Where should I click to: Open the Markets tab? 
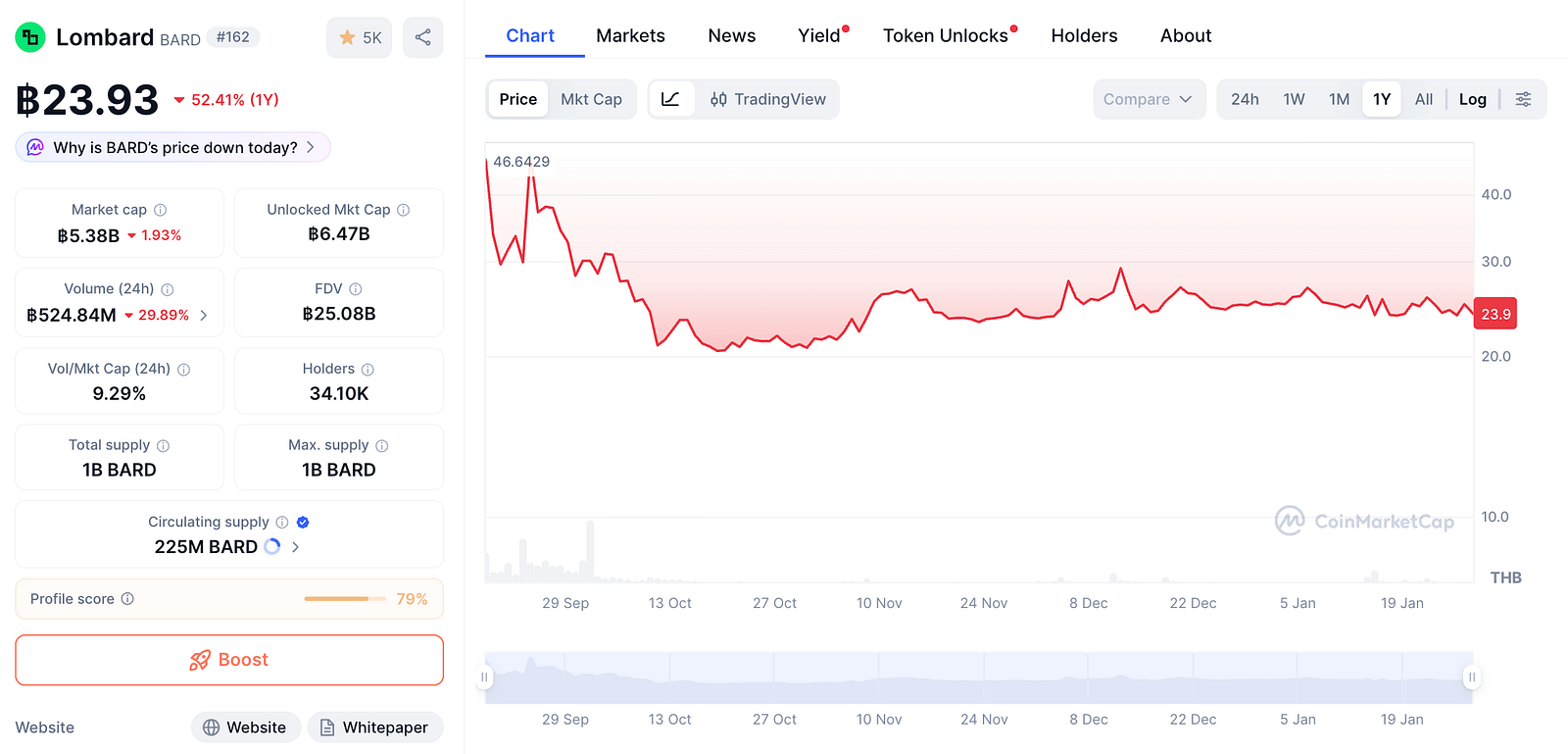(x=630, y=35)
